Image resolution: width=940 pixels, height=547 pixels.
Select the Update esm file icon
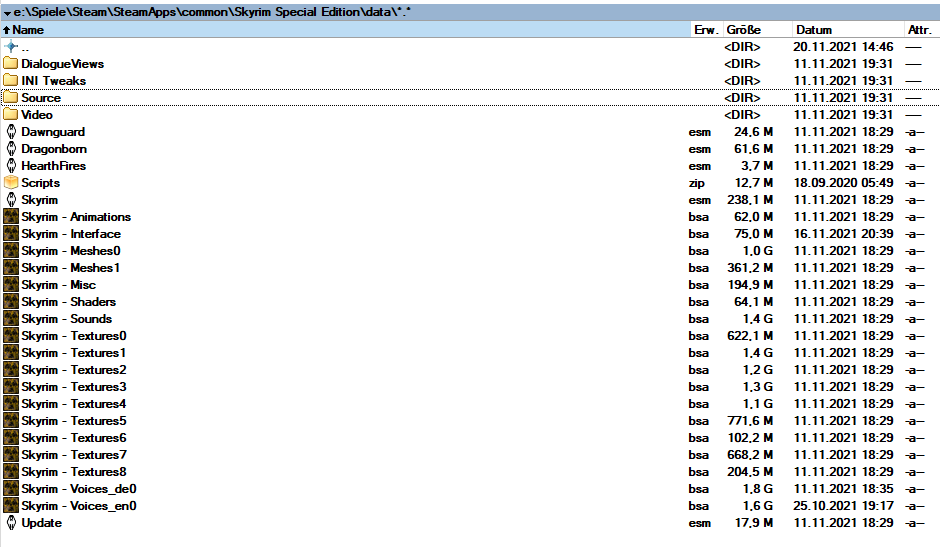pyautogui.click(x=11, y=523)
